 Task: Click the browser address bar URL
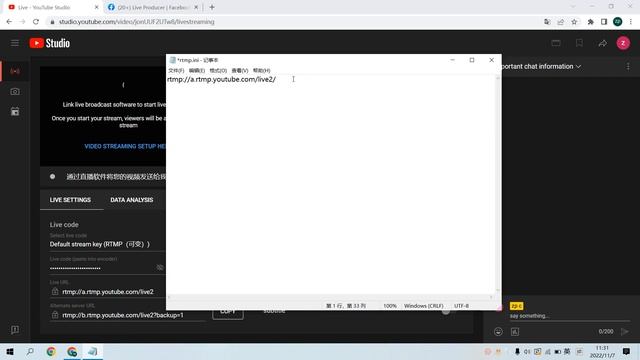pyautogui.click(x=137, y=22)
